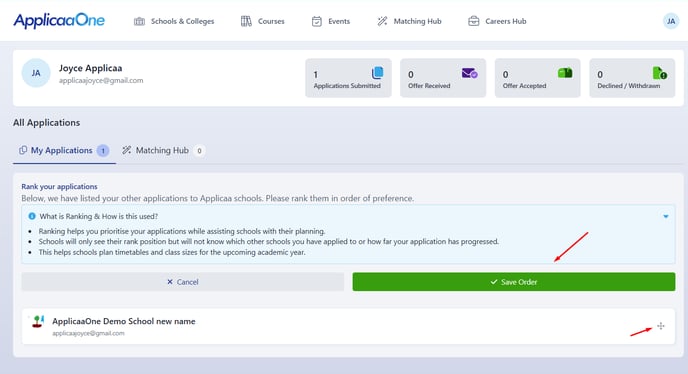The height and width of the screenshot is (374, 688).
Task: Cancel the ranking changes
Action: click(x=183, y=282)
